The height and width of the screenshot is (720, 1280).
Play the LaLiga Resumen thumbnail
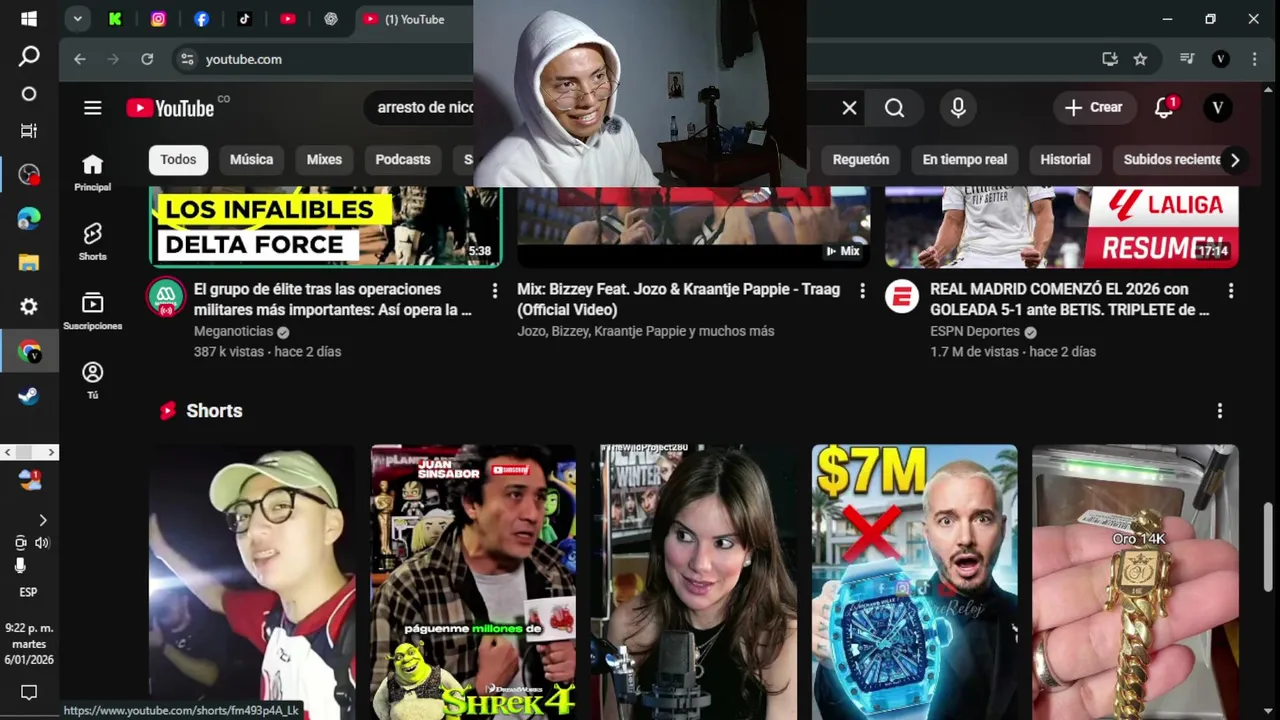tap(1062, 226)
